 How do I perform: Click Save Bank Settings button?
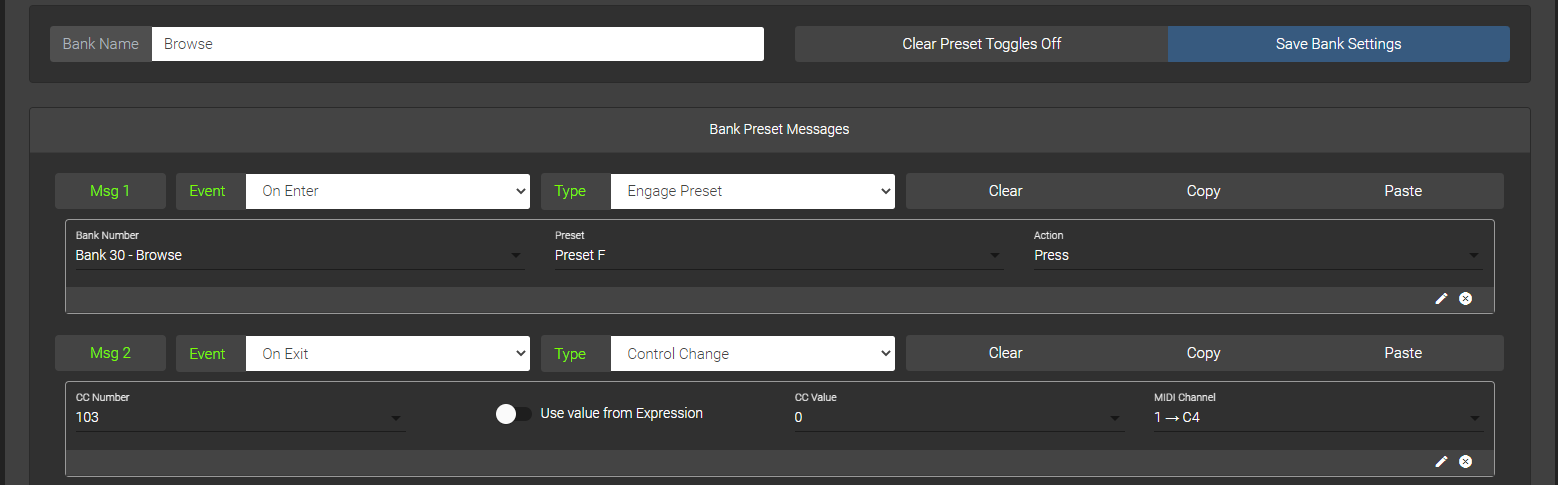[x=1338, y=44]
